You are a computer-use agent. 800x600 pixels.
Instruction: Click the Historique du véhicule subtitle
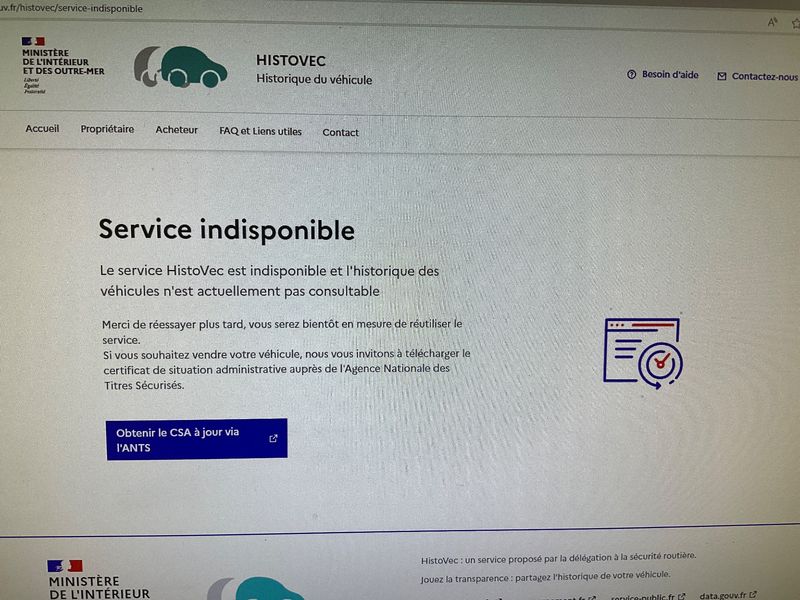[314, 79]
